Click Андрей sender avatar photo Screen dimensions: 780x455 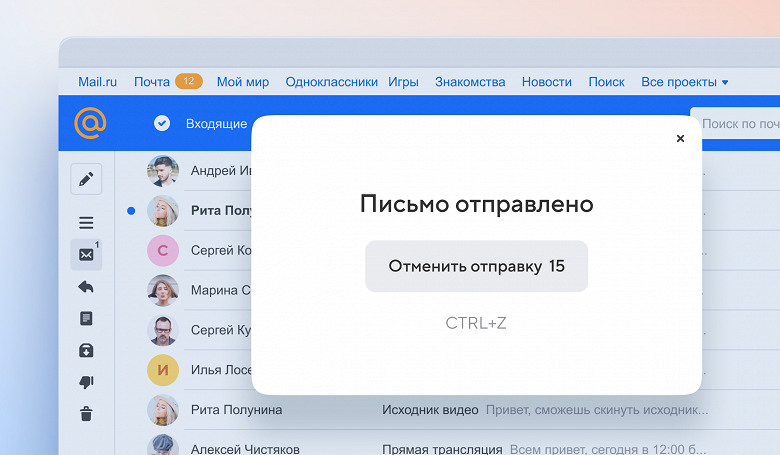click(x=163, y=171)
